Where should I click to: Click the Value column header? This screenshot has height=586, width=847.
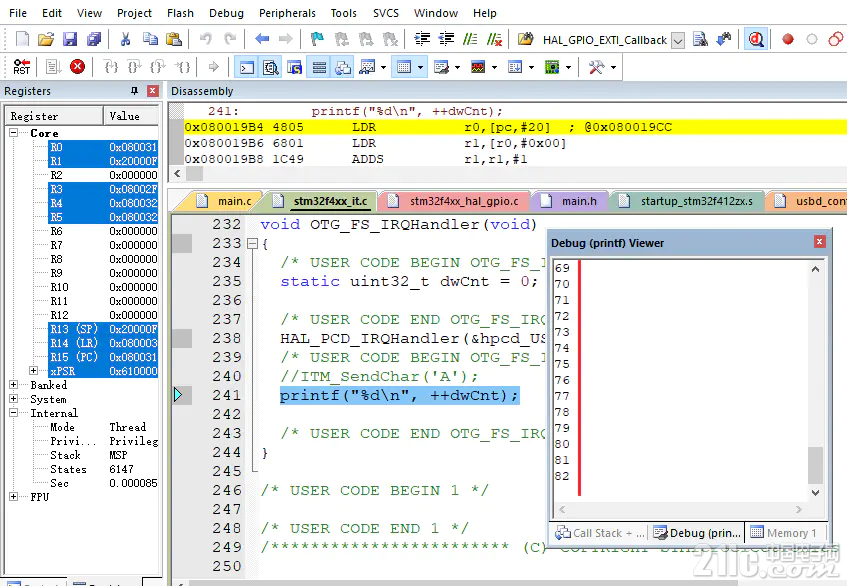coord(131,116)
